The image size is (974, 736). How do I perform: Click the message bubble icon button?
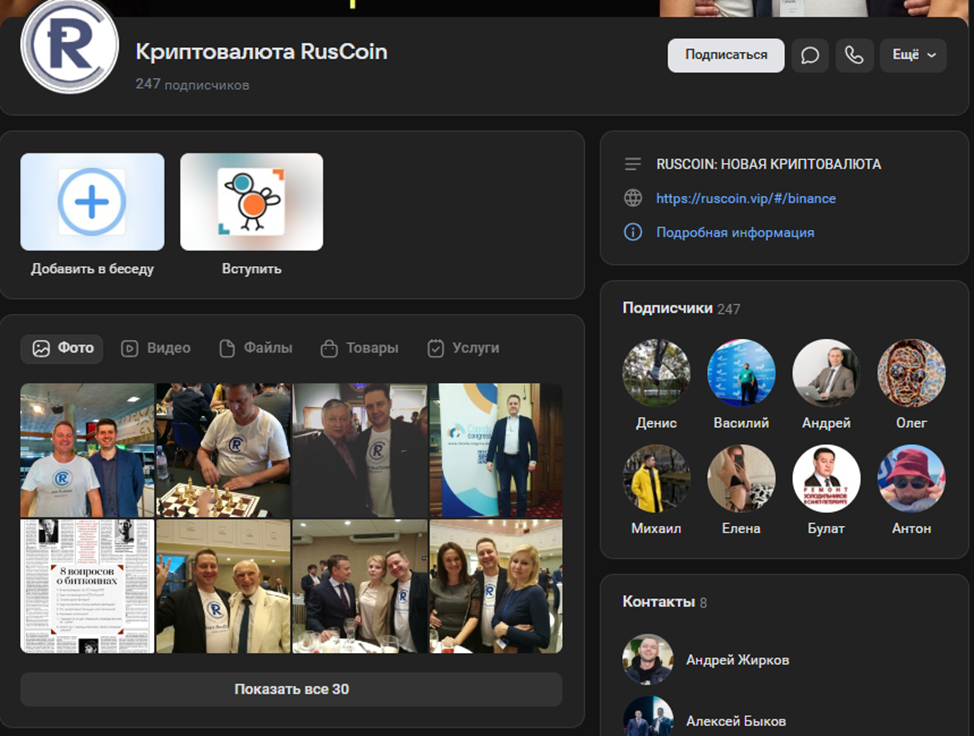point(810,55)
